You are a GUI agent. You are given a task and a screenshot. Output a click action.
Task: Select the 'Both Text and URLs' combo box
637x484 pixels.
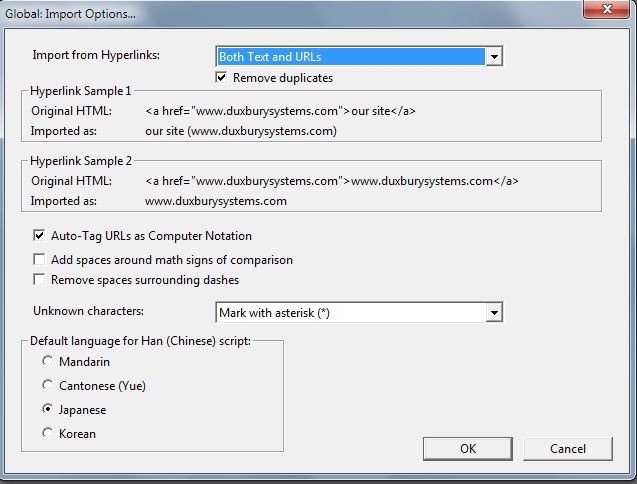pos(359,56)
